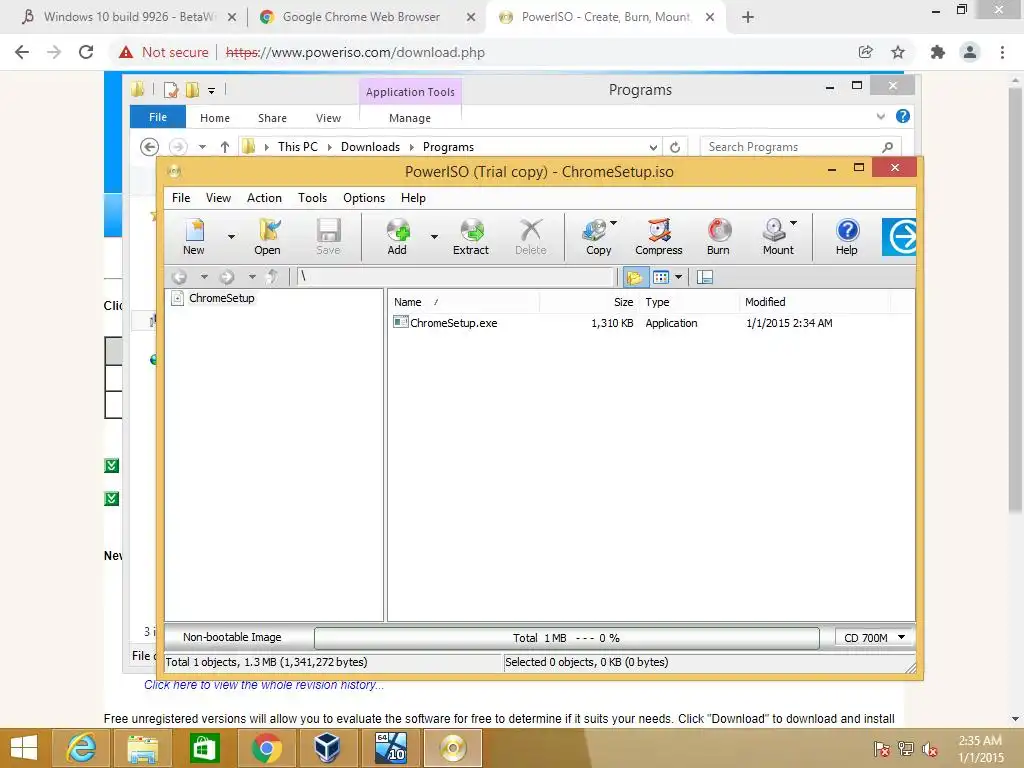Open Internet Explorer from the taskbar
This screenshot has height=768, width=1024.
pyautogui.click(x=81, y=748)
